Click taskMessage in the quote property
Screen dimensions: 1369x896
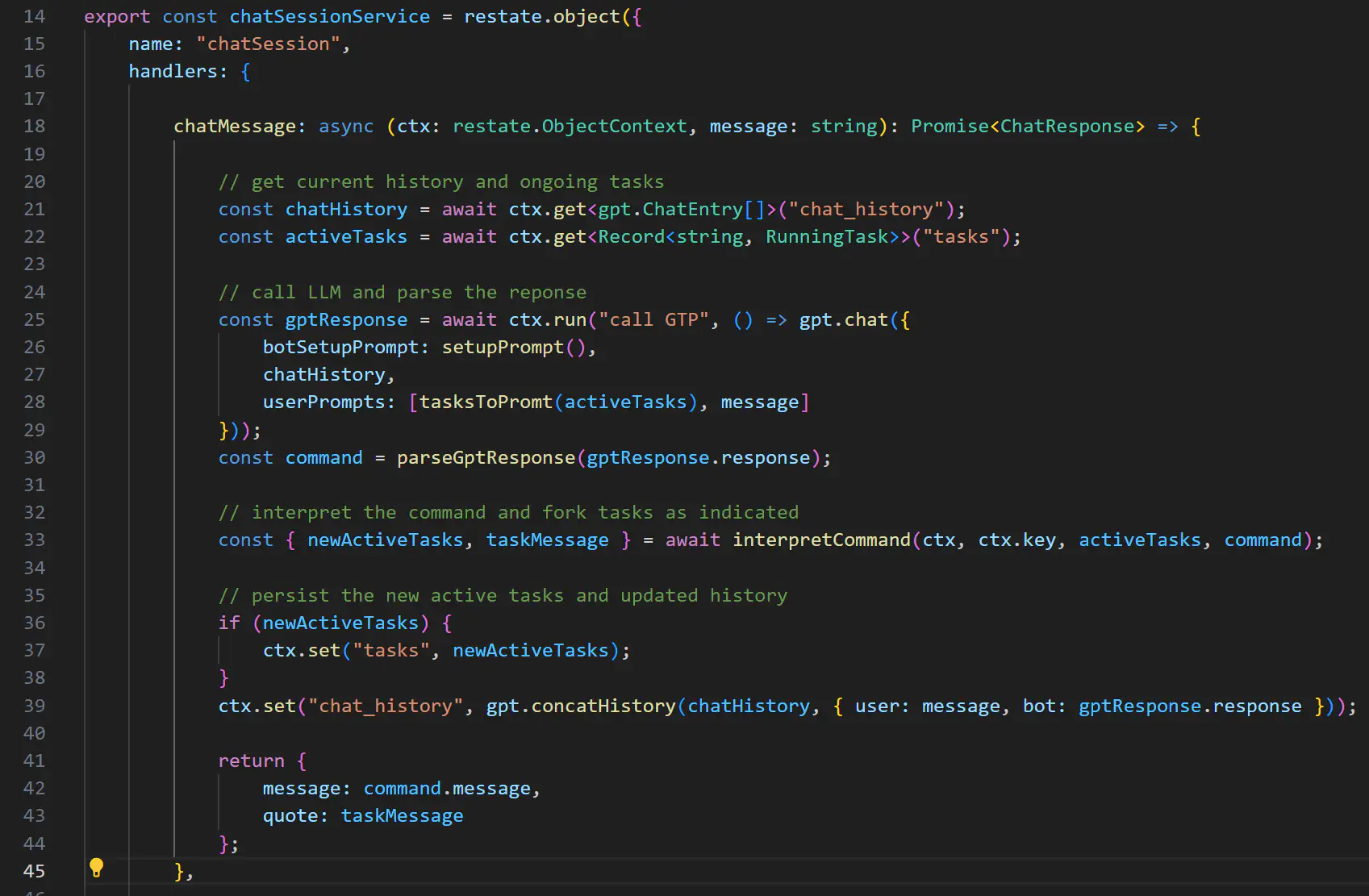[x=402, y=815]
